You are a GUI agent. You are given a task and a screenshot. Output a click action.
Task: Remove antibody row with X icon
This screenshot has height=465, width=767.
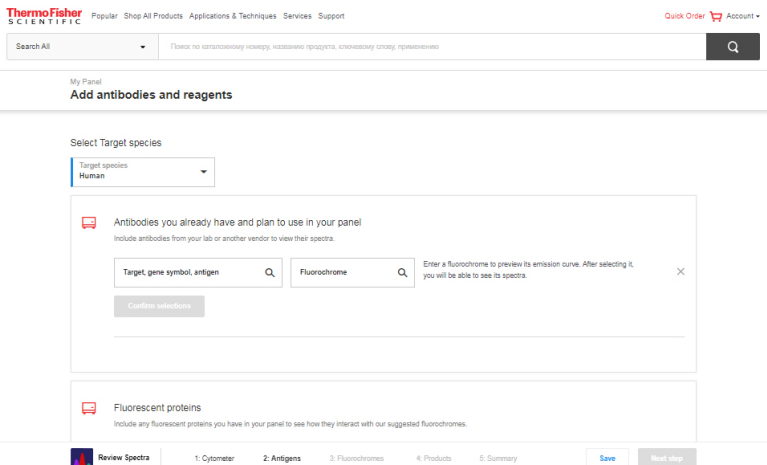[681, 271]
